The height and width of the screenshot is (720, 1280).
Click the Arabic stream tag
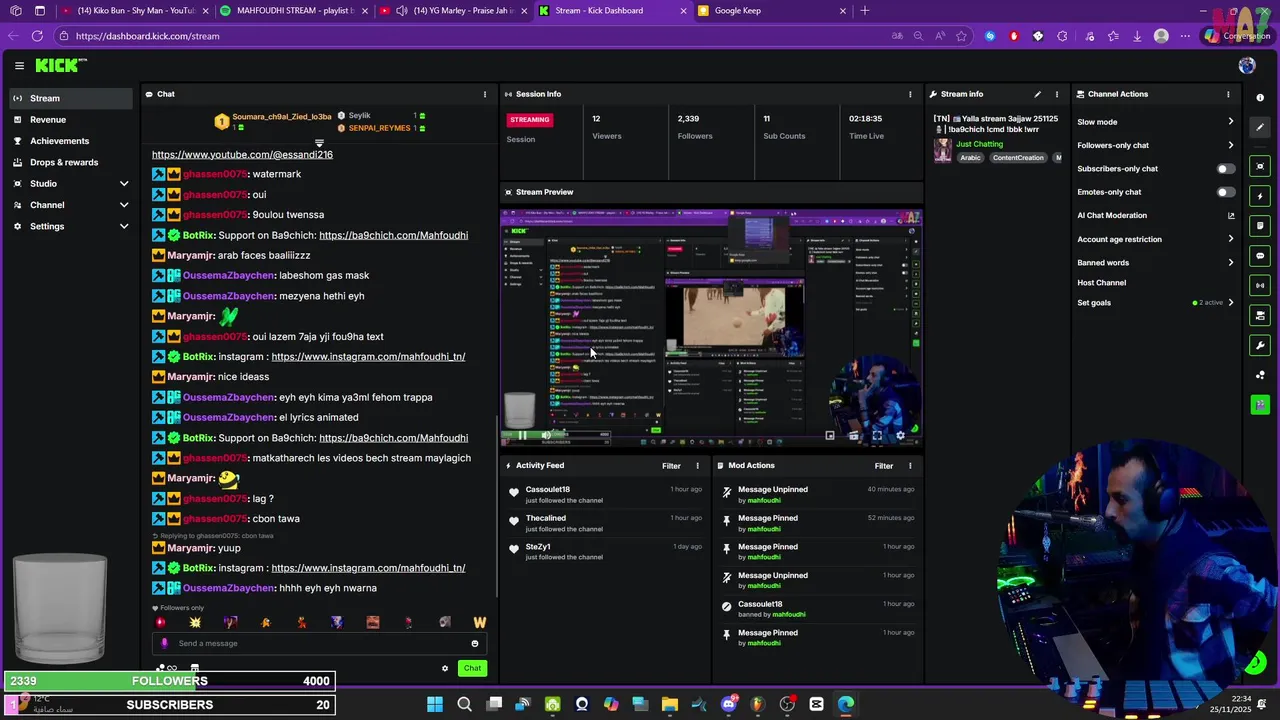[x=971, y=158]
